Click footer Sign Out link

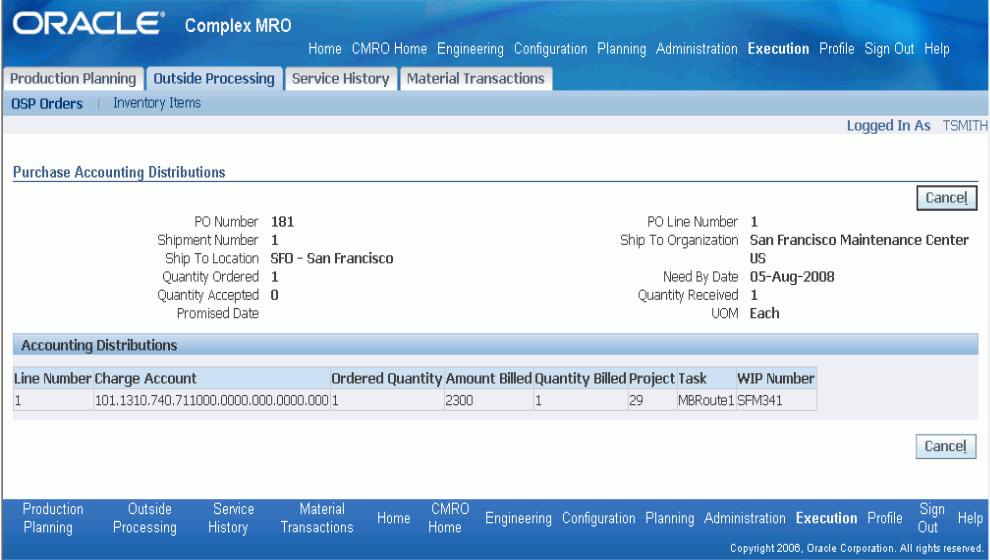(x=931, y=518)
